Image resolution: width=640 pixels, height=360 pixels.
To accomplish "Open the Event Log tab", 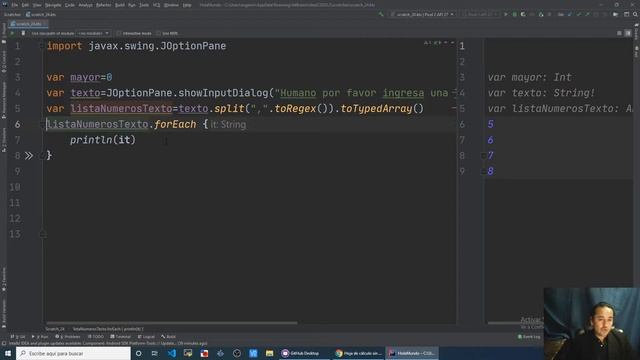I will tap(529, 337).
